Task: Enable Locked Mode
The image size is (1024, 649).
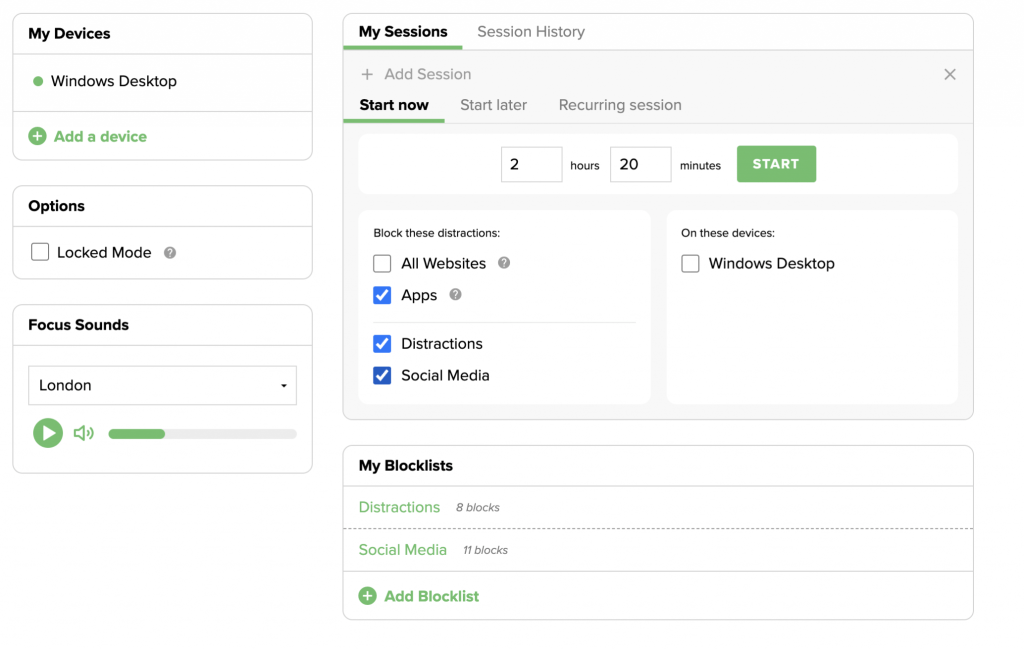Action: [x=39, y=253]
